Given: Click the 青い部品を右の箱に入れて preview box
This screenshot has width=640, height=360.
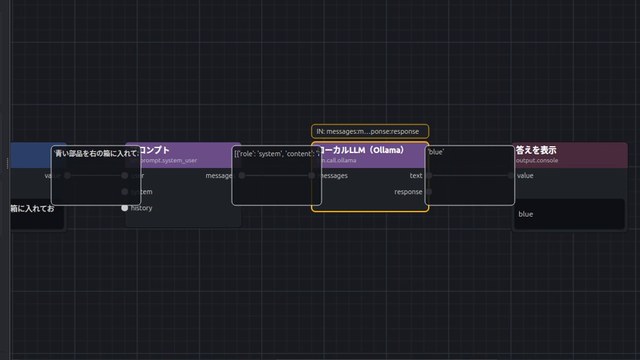Looking at the screenshot, I should pyautogui.click(x=96, y=175).
